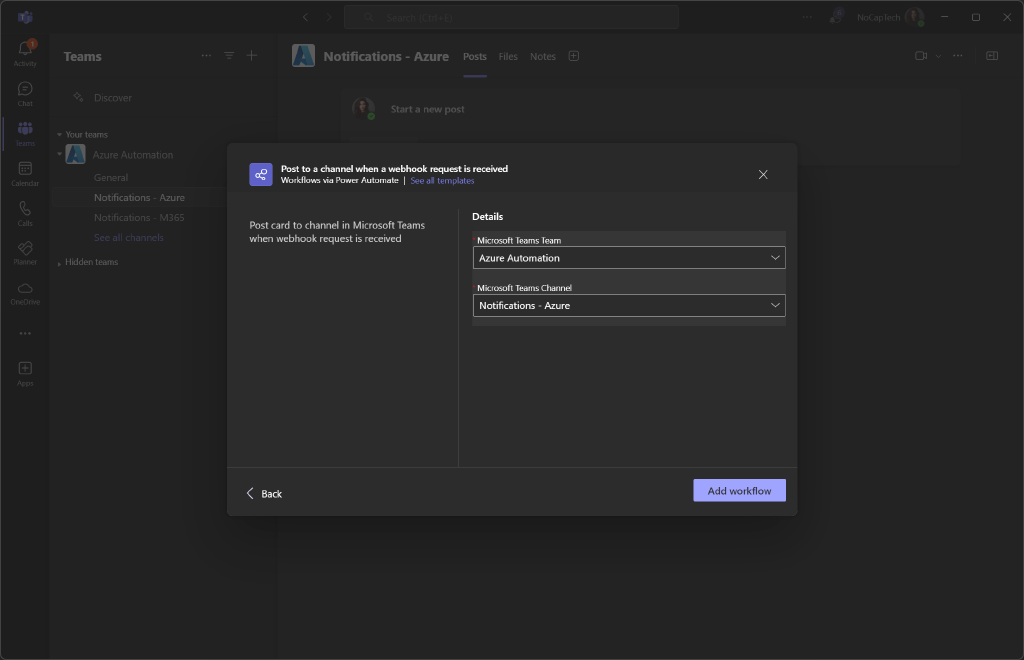1024x660 pixels.
Task: Click the Teams search box
Action: 511,17
